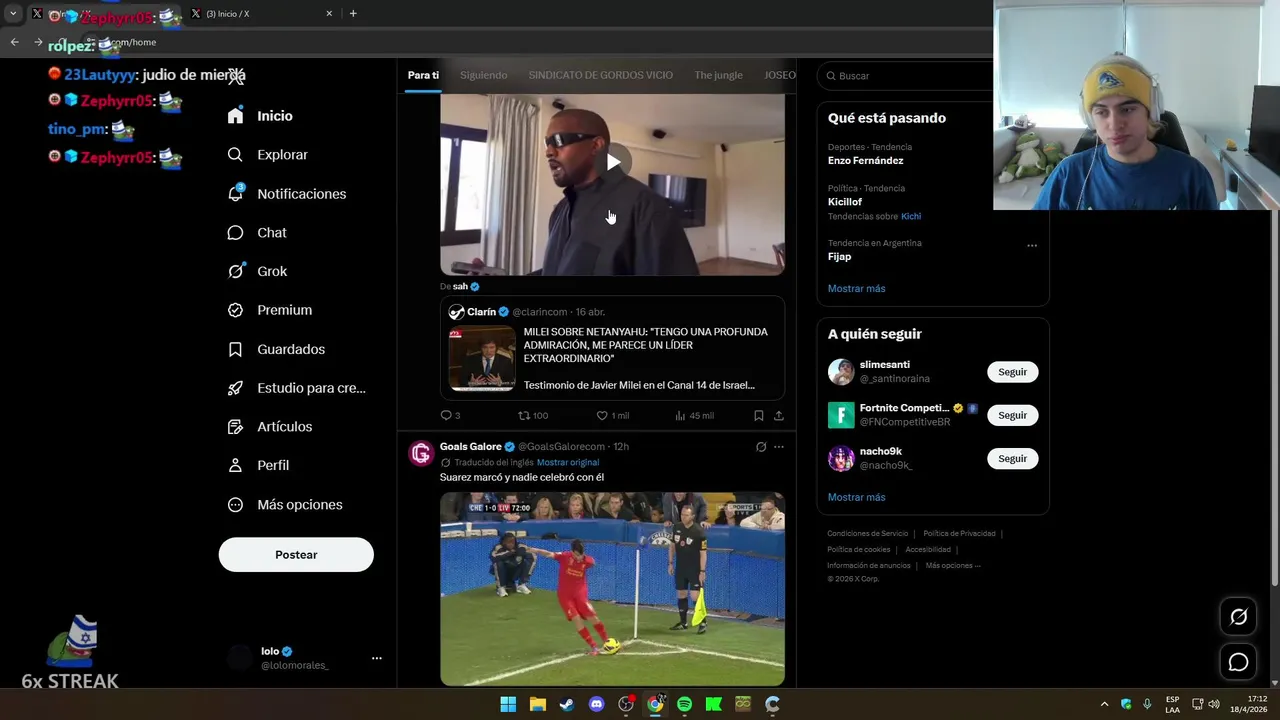Open new browser tab with plus button
Screen dimensions: 1280x720
(353, 14)
